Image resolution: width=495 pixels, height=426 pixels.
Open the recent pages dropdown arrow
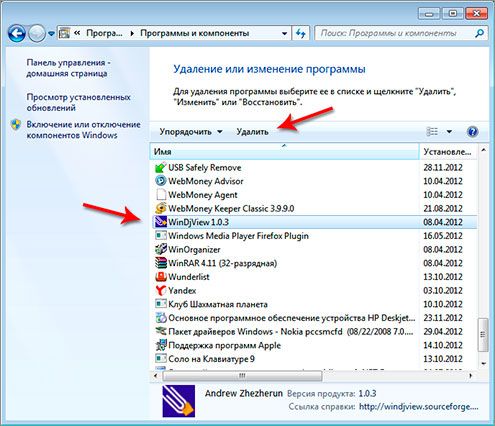pos(51,33)
